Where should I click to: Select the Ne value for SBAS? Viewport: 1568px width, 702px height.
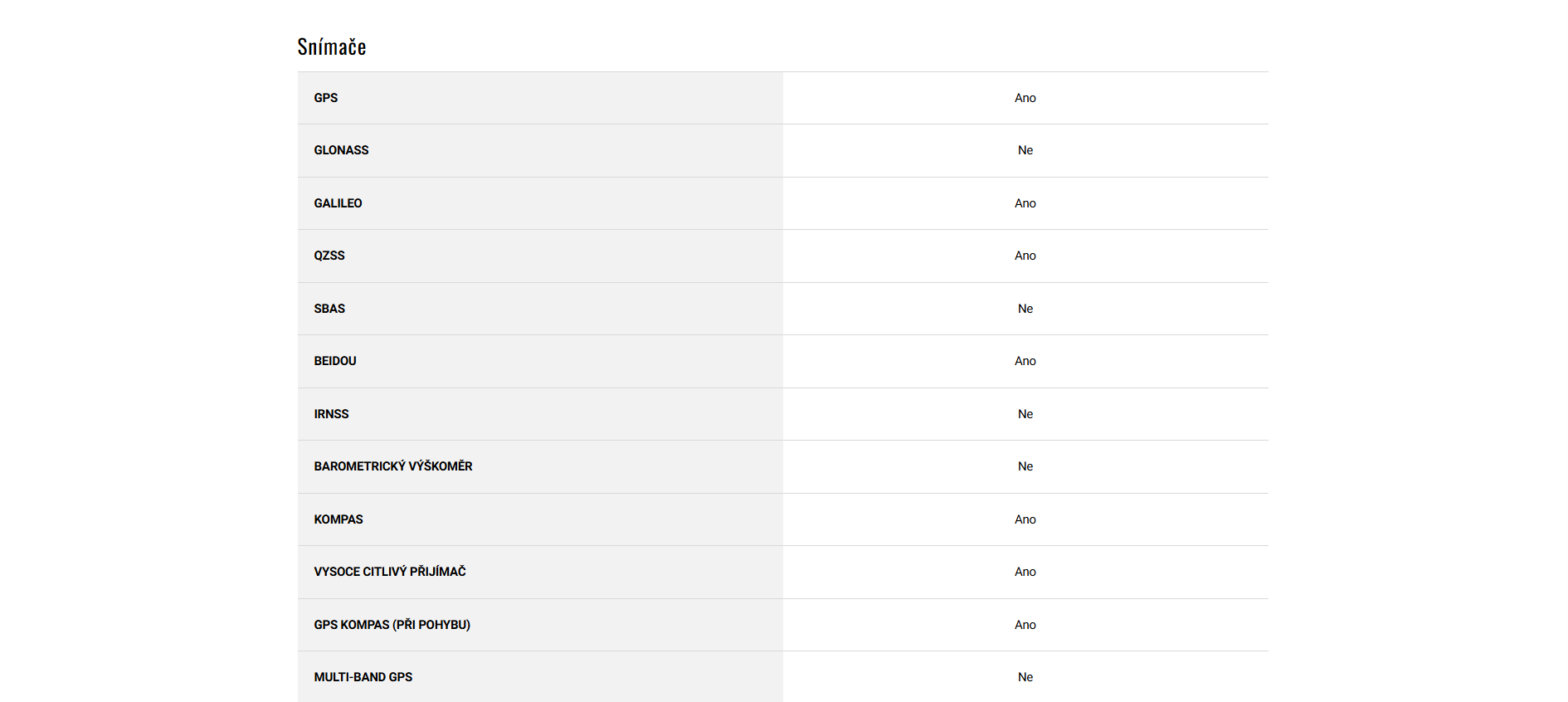point(1025,309)
